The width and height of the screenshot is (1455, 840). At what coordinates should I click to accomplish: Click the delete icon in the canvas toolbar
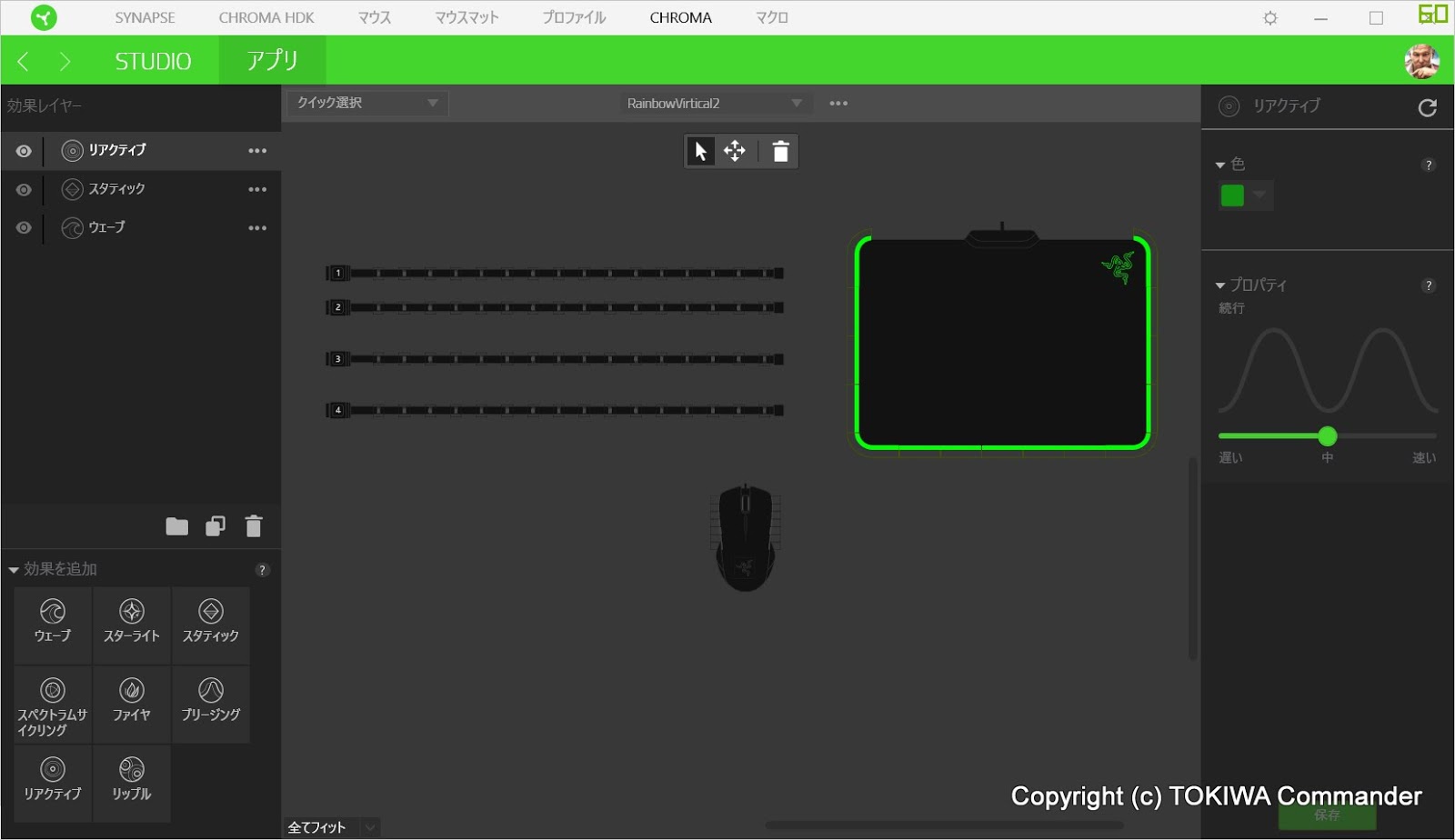[780, 151]
